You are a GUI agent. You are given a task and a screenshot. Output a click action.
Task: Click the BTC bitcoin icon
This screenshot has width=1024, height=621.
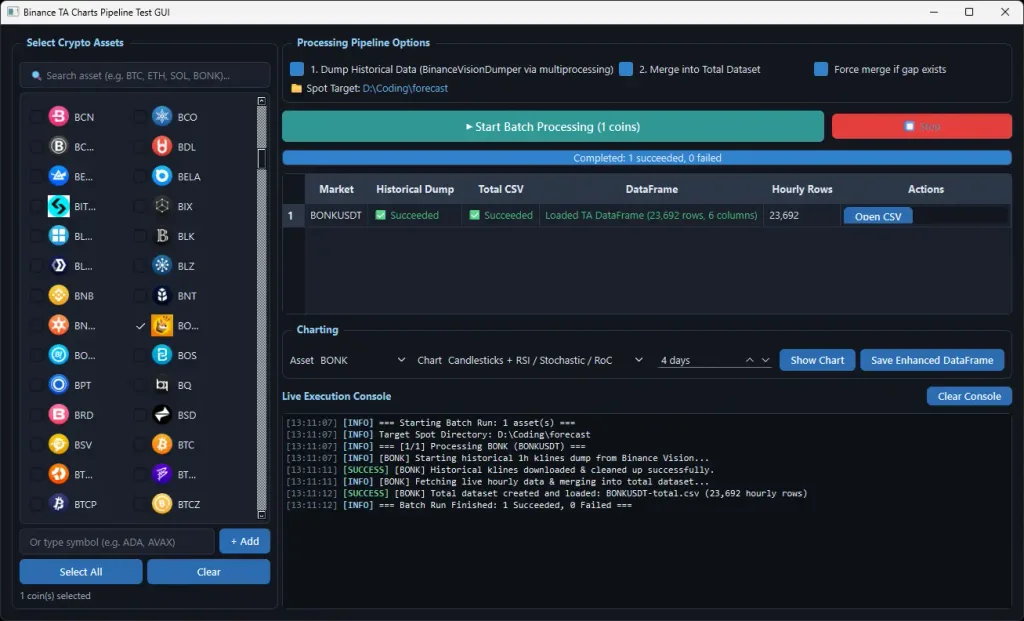point(162,444)
